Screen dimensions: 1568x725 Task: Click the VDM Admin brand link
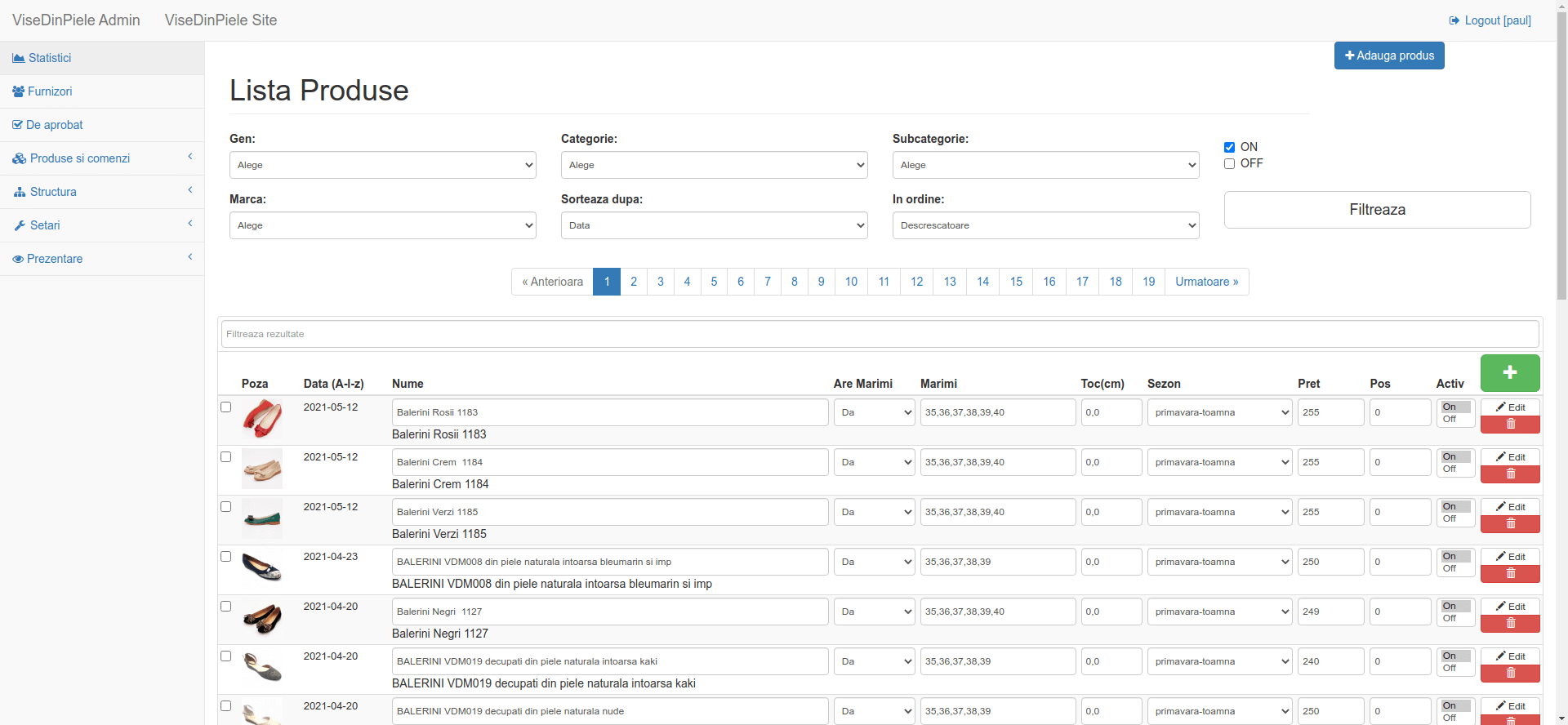pyautogui.click(x=76, y=20)
